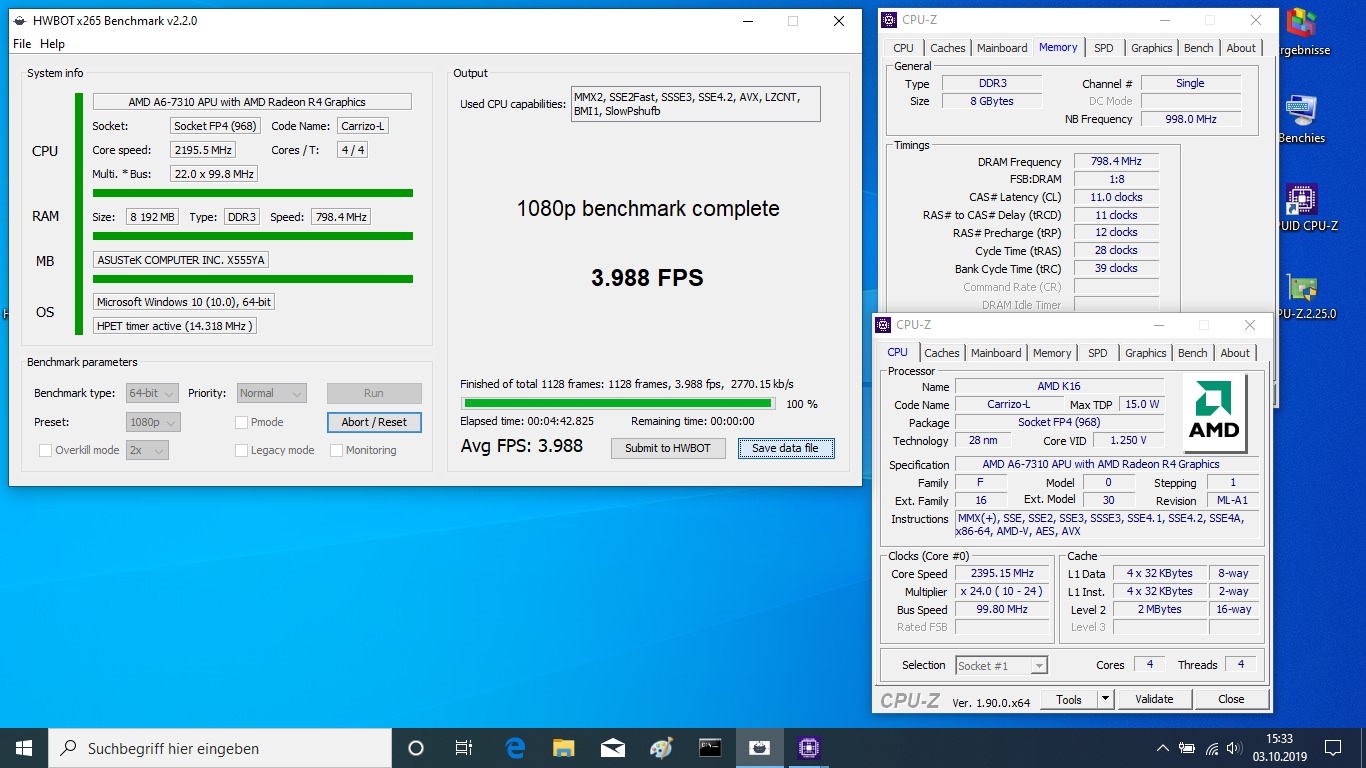
Task: Expand the Tools dropdown arrow in CPU-Z
Action: tap(1105, 699)
